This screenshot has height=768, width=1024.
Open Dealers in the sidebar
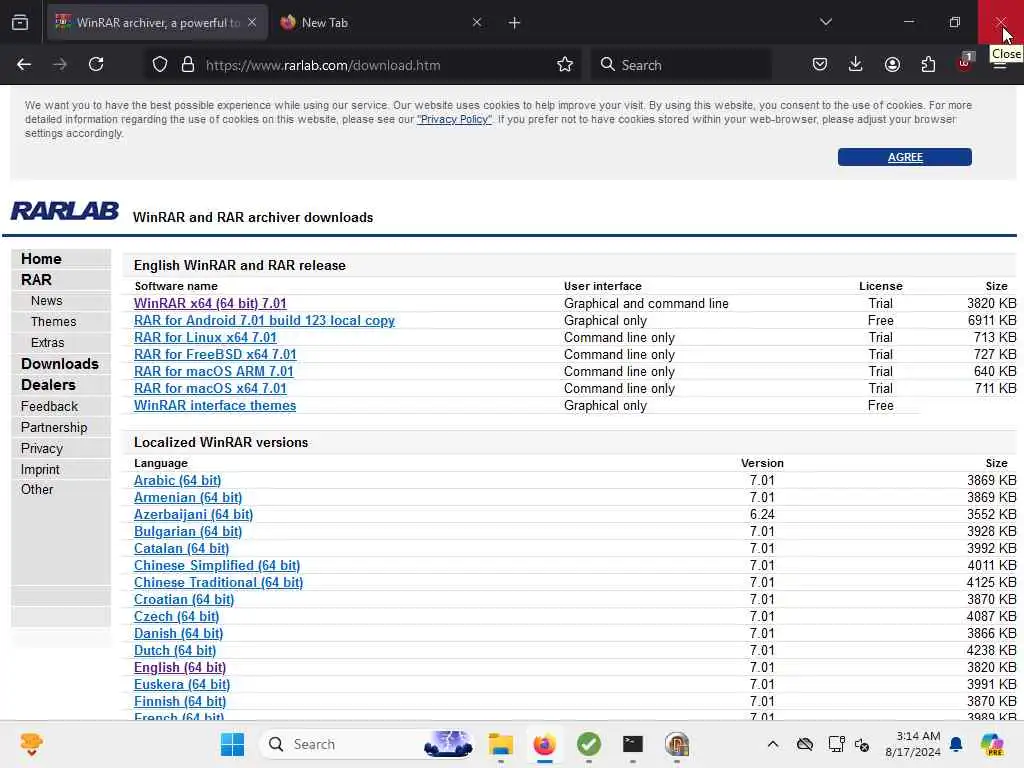click(48, 385)
